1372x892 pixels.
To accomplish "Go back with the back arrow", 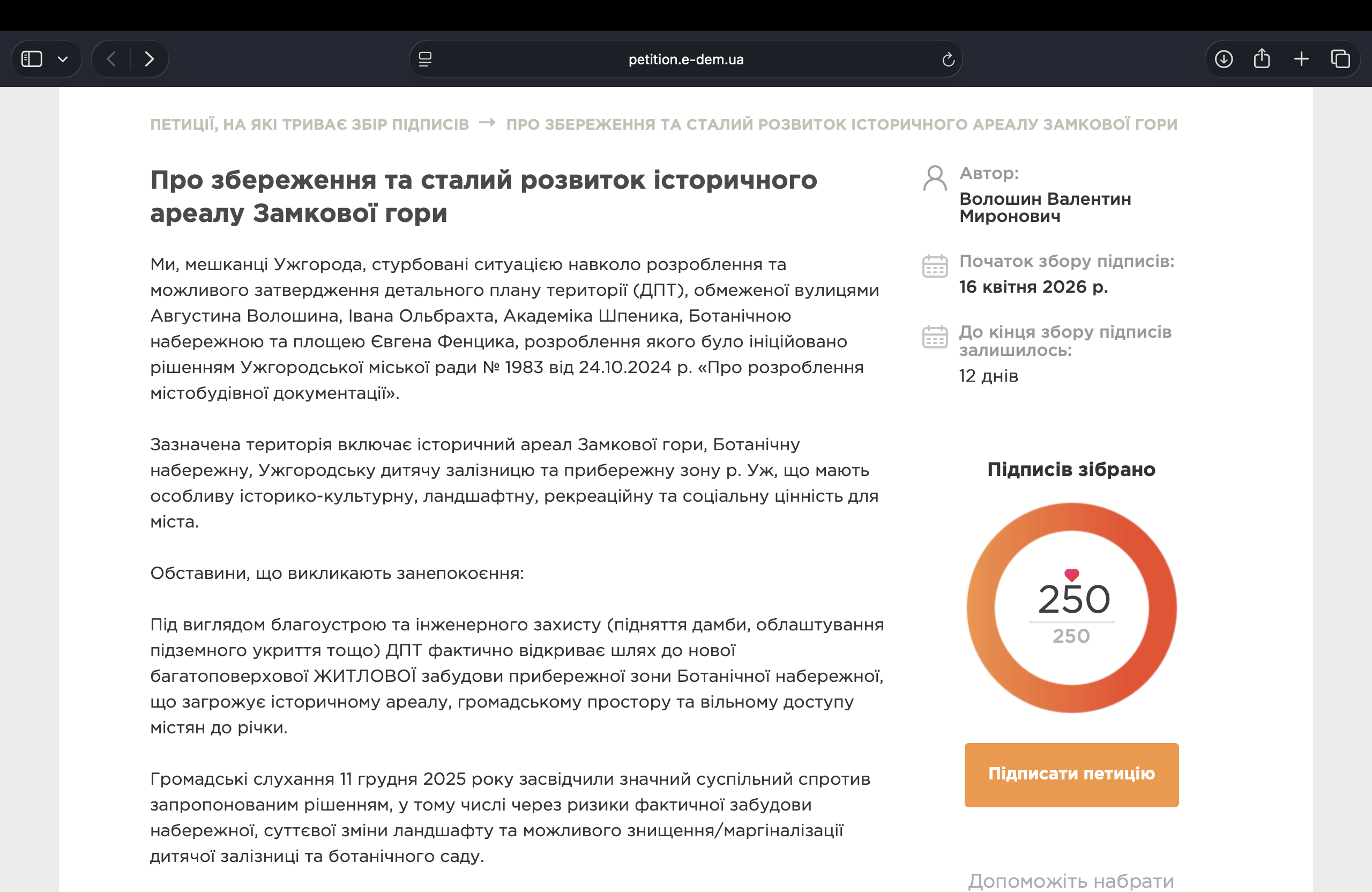I will tap(112, 59).
